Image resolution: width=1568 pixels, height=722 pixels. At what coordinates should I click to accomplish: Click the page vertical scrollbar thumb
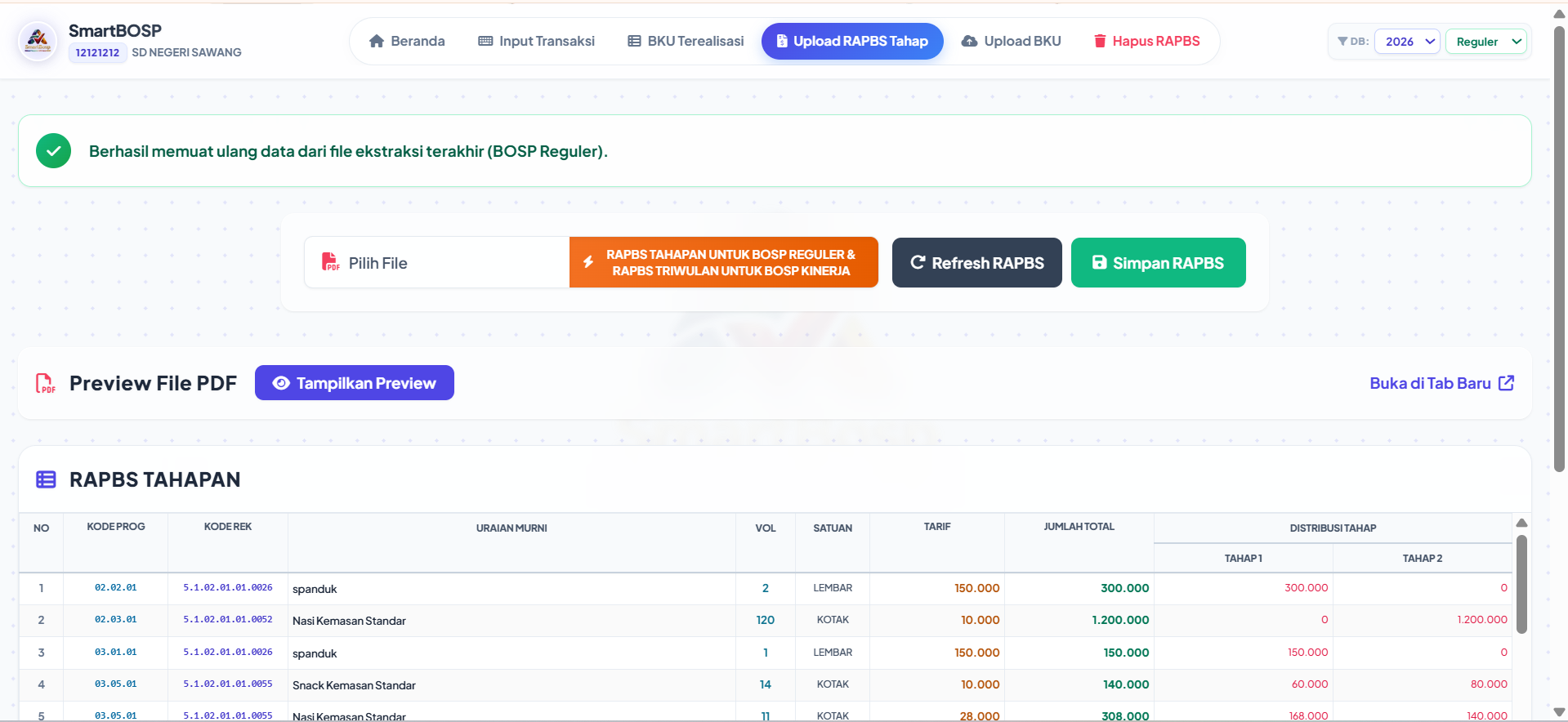1559,249
